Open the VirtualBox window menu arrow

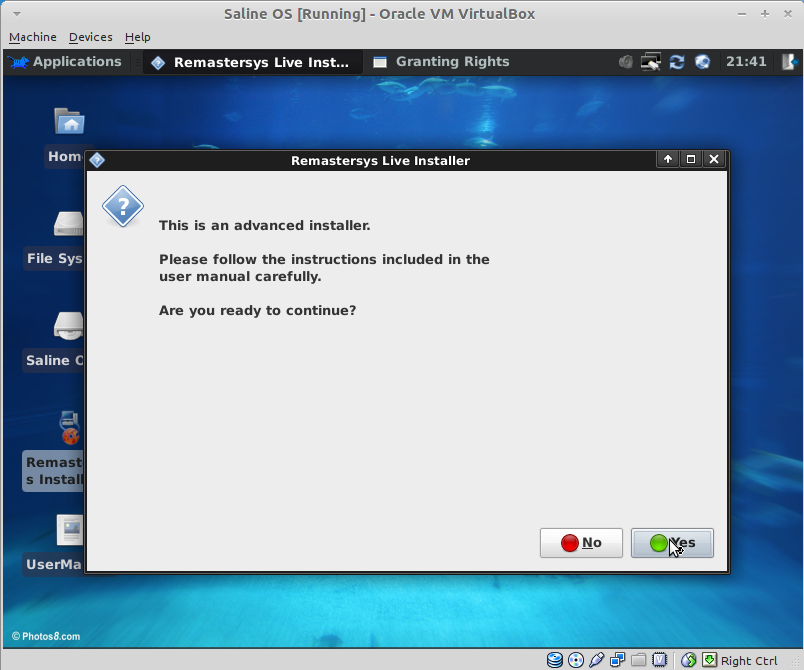click(17, 14)
